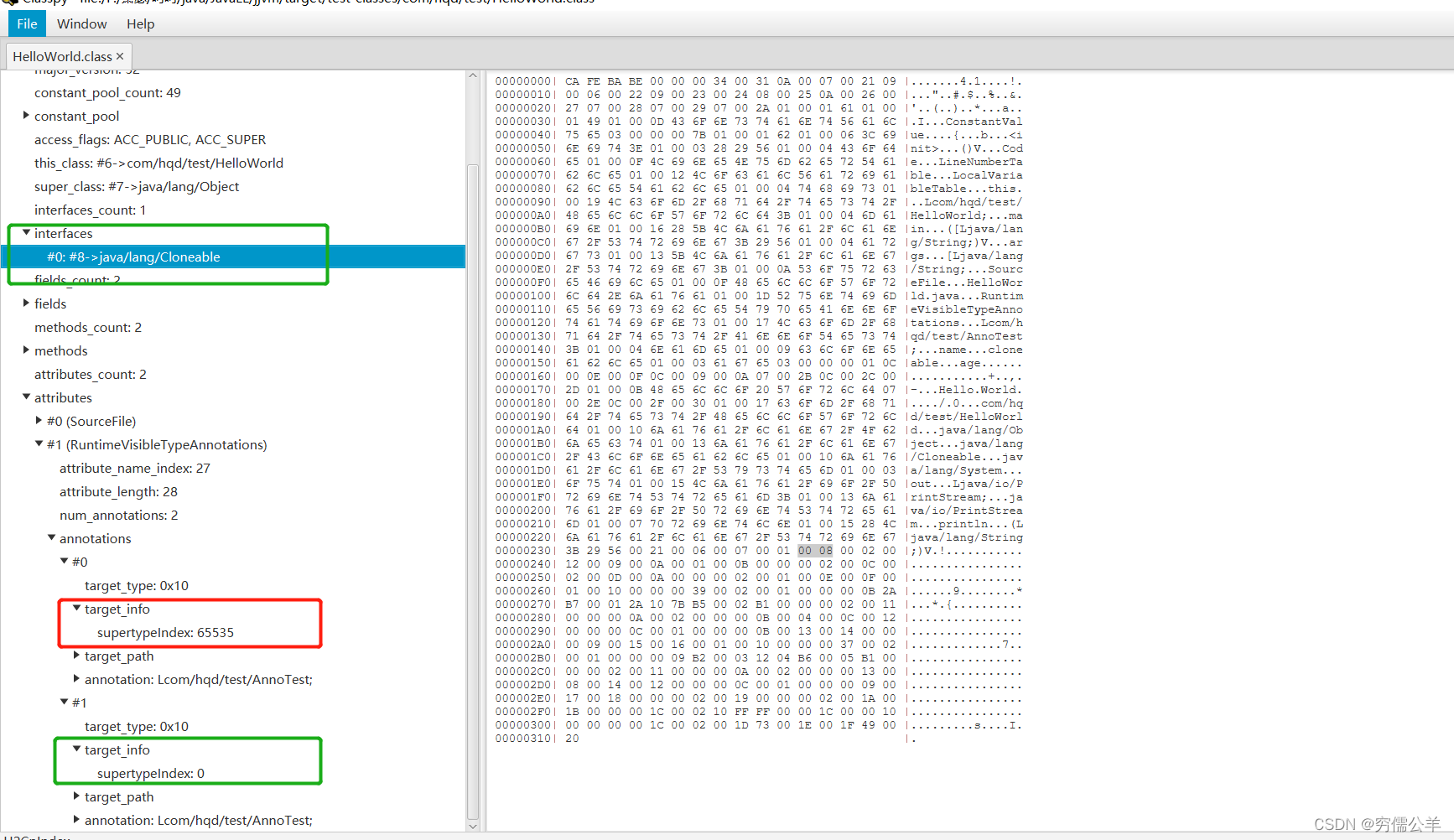Image resolution: width=1454 pixels, height=840 pixels.
Task: Collapse target_info above supertypeIndex: 65535
Action: 76,609
